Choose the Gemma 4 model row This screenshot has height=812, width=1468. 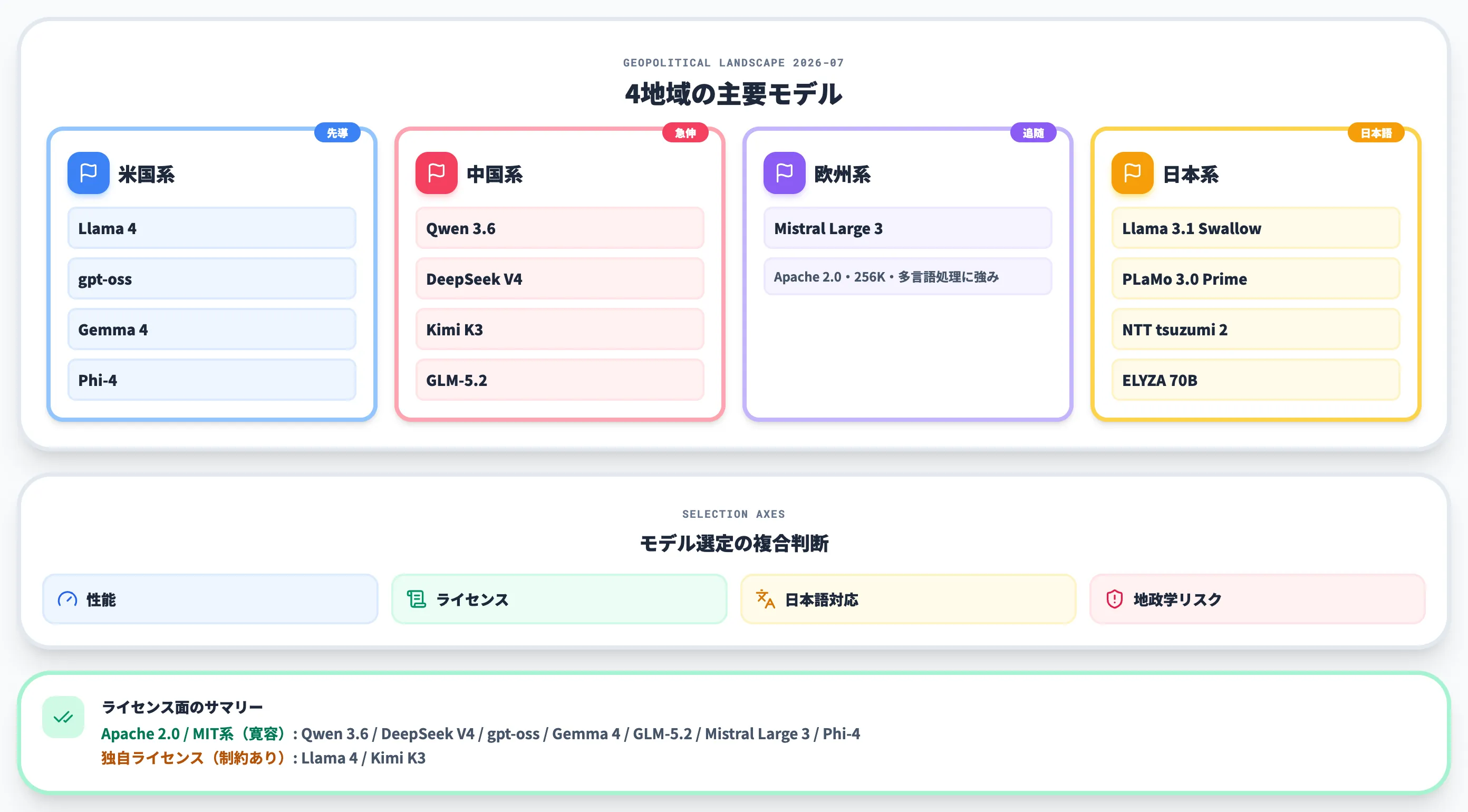[x=212, y=330]
